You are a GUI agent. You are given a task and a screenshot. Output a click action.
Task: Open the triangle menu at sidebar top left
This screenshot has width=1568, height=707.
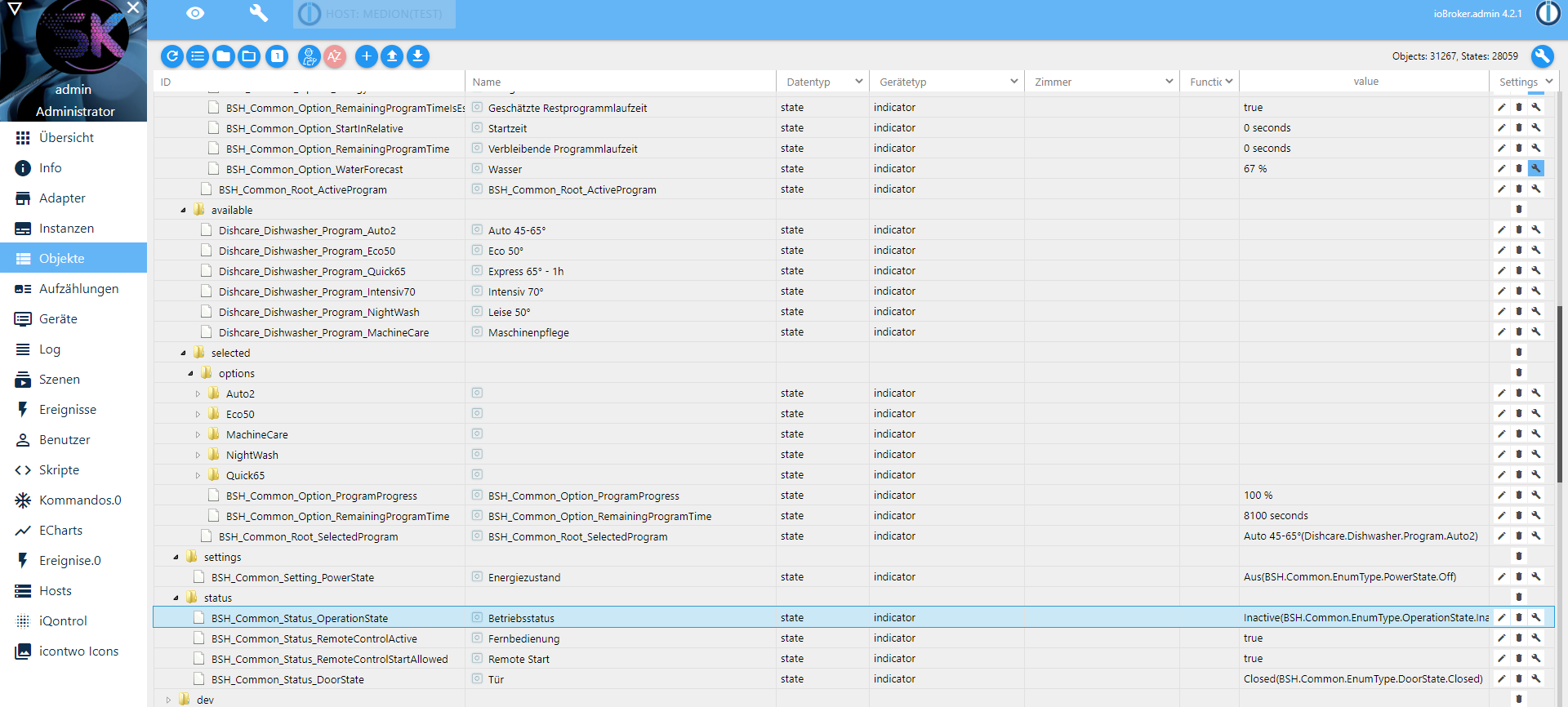[x=14, y=8]
